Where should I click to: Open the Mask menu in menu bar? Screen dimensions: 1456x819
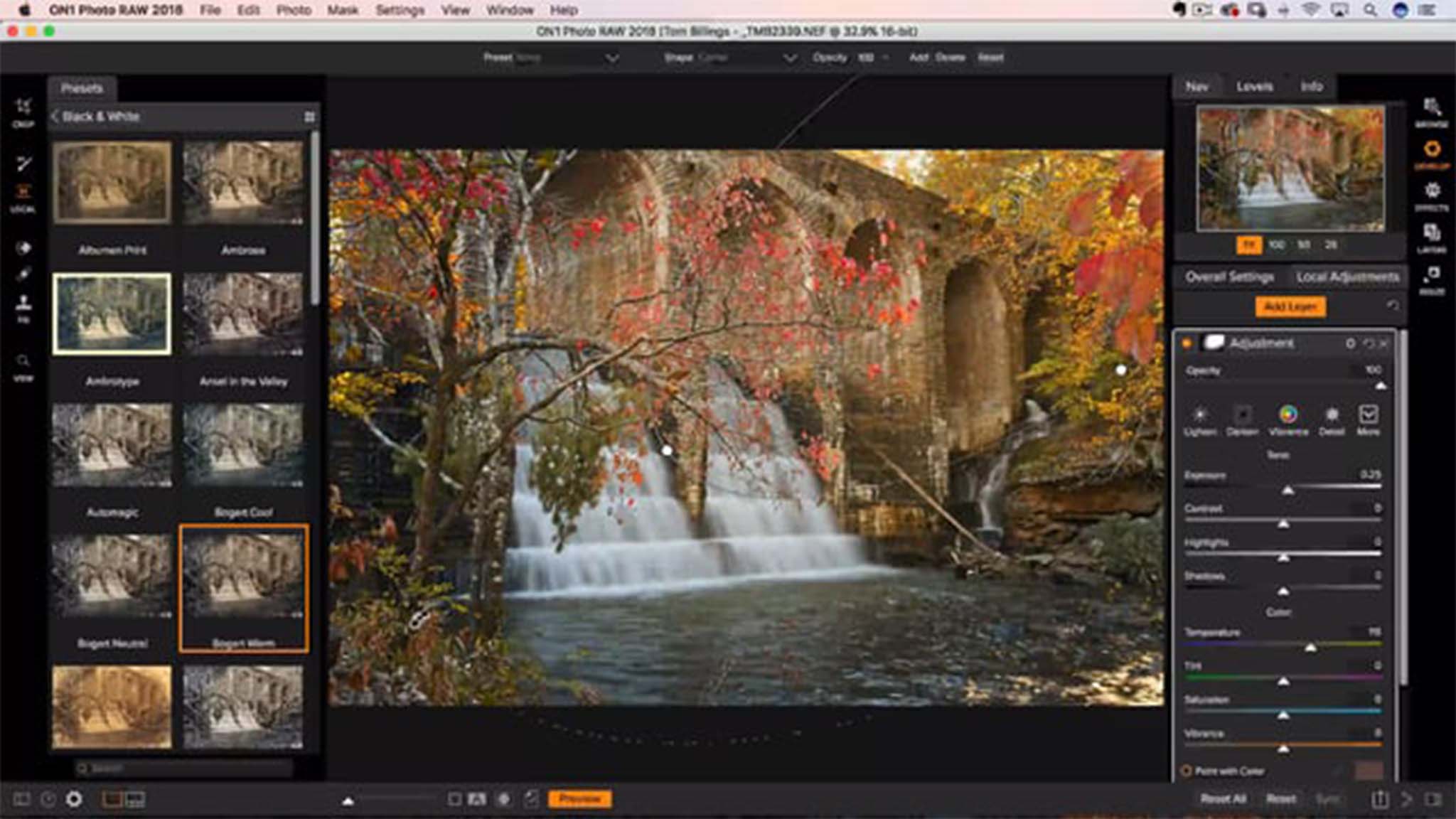point(342,10)
